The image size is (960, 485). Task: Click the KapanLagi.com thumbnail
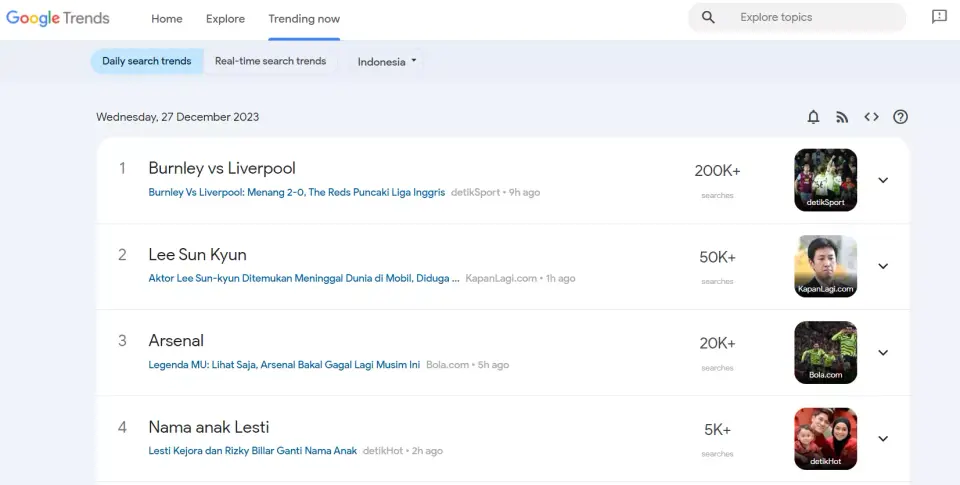(x=825, y=266)
